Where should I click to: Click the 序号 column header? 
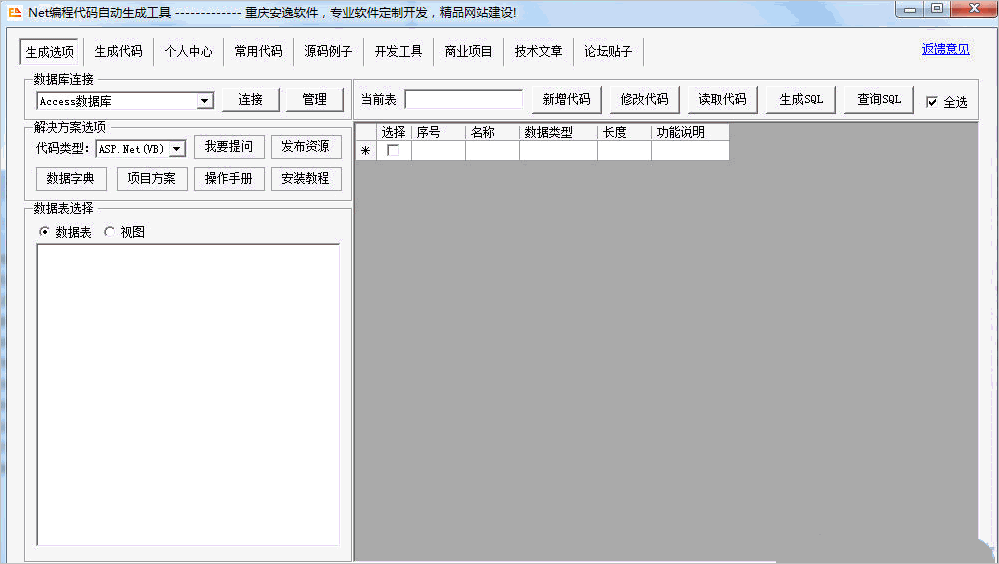[x=438, y=132]
